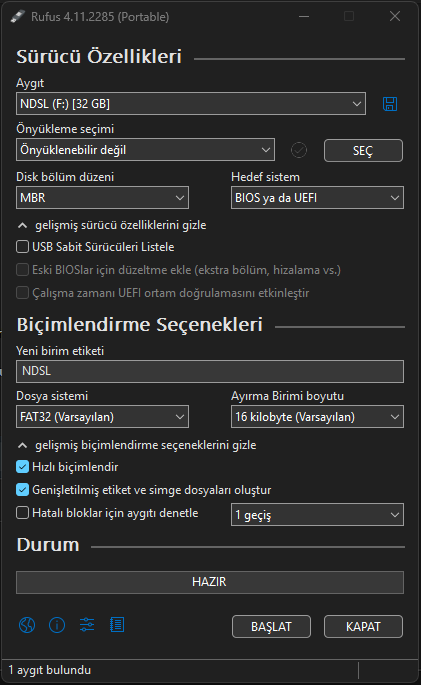
Task: Click the KAPAT button
Action: [363, 627]
